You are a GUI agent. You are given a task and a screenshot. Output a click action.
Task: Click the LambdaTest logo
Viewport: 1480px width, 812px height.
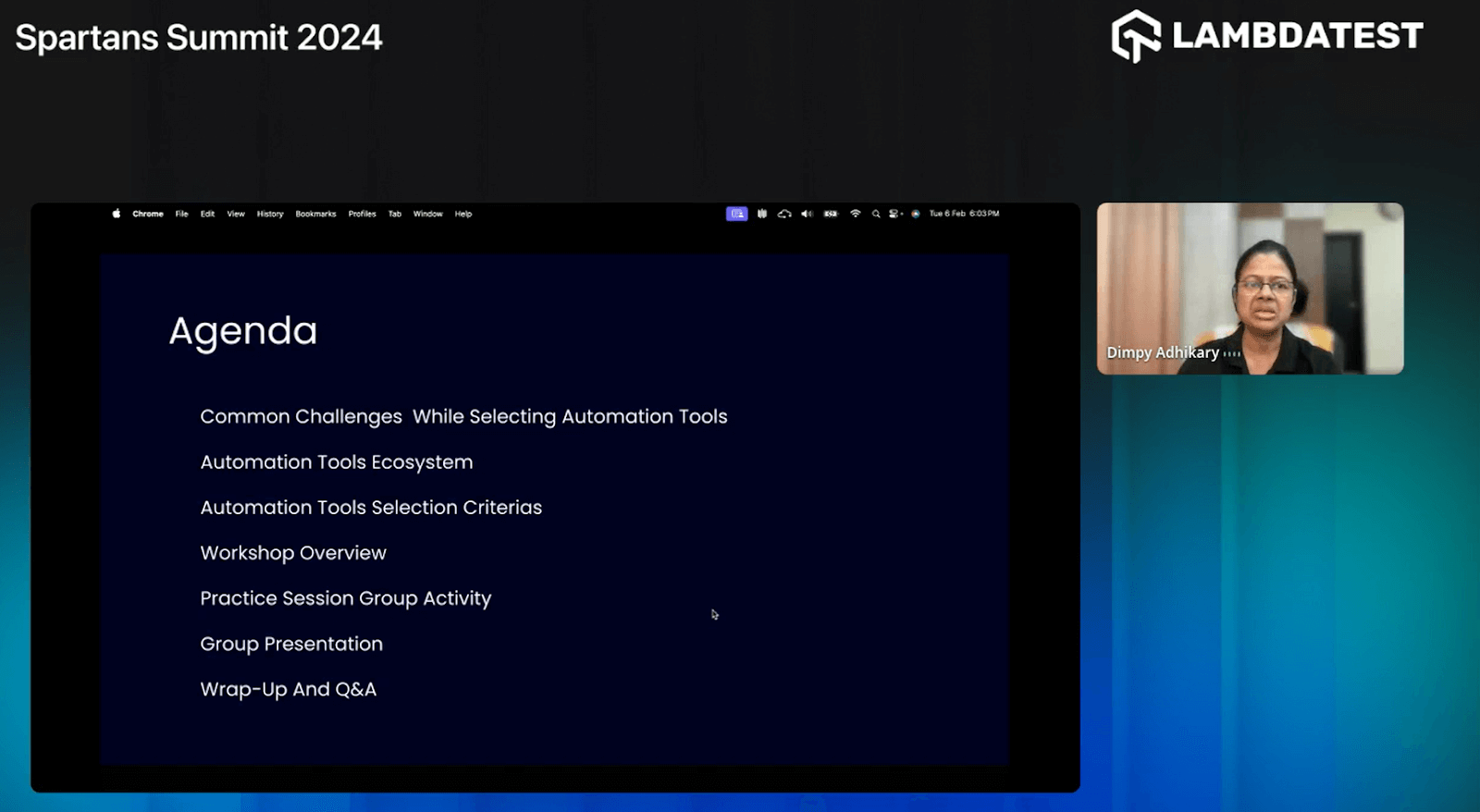[1267, 36]
